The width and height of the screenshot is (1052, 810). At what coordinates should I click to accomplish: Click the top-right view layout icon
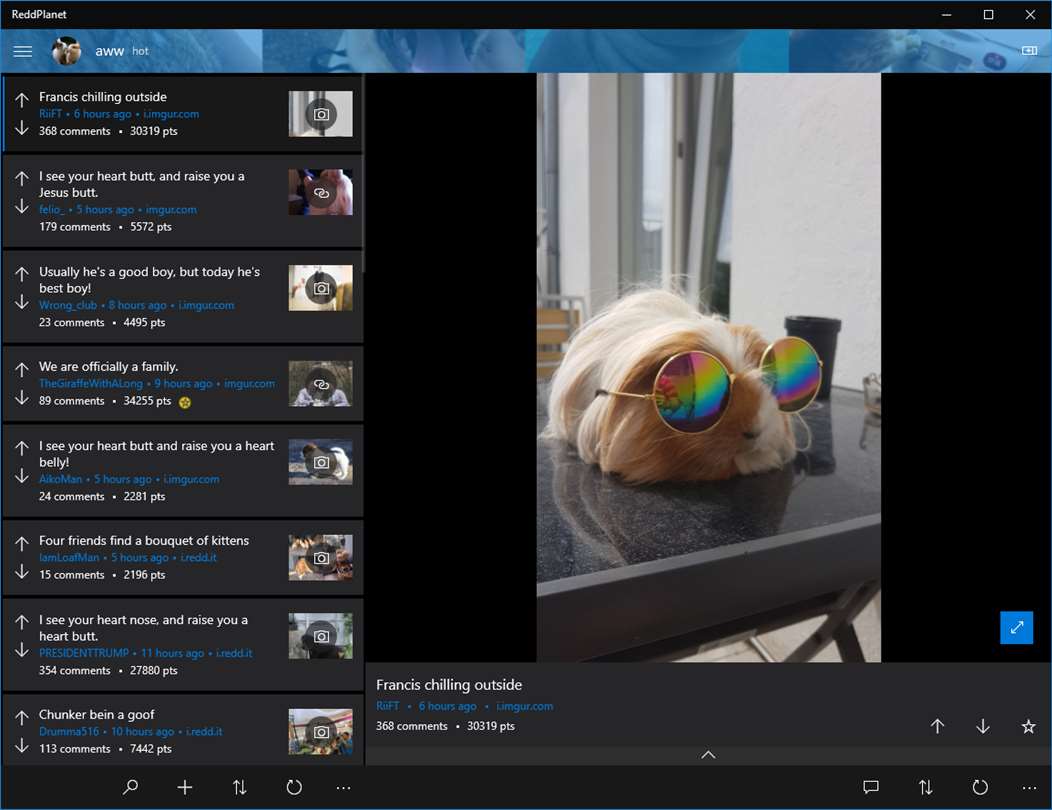coord(1029,50)
